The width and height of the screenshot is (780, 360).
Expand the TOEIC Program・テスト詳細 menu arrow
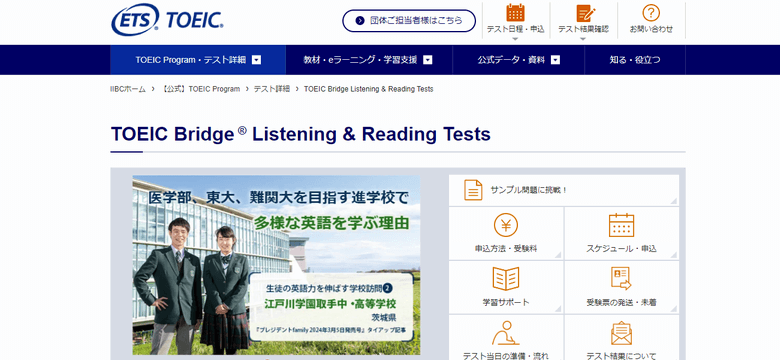(256, 60)
